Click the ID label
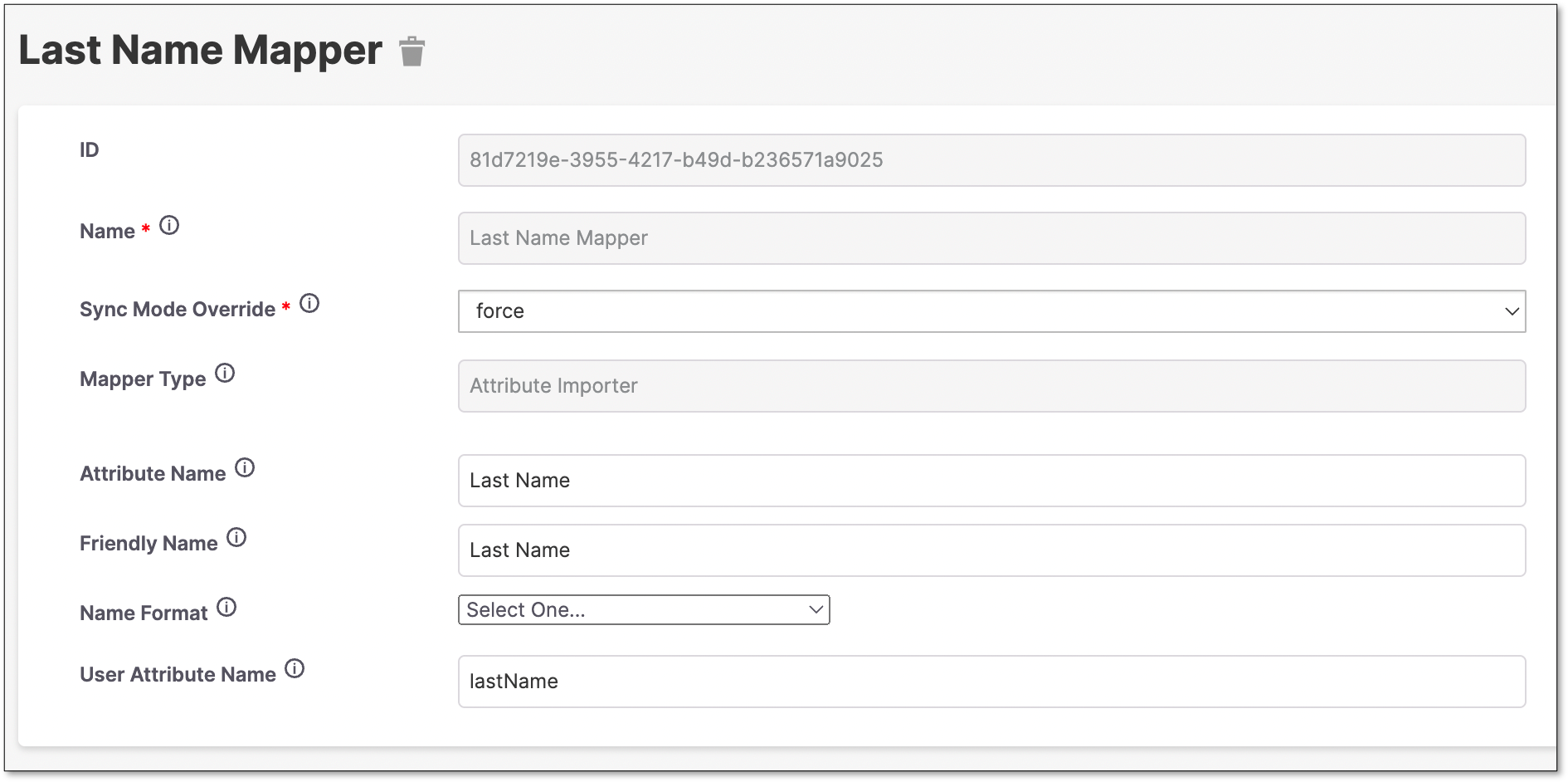 [89, 150]
